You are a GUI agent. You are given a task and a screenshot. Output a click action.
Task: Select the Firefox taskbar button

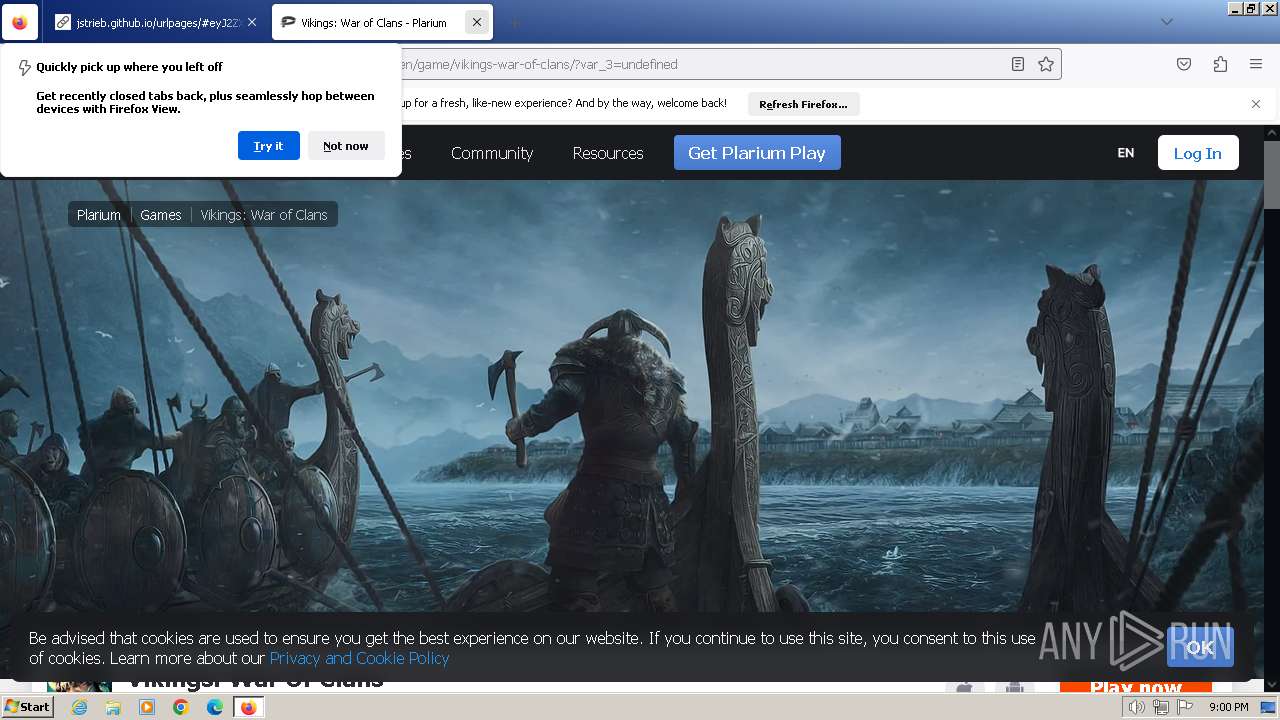coord(248,707)
